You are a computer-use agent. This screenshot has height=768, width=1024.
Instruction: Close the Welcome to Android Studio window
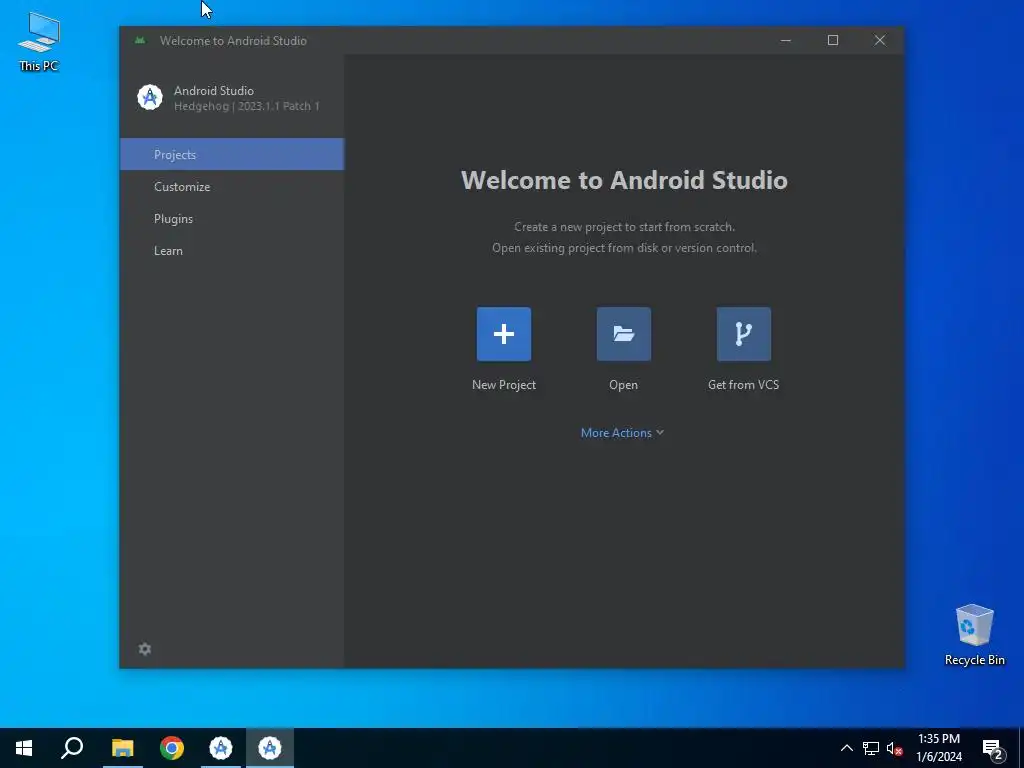[x=880, y=40]
